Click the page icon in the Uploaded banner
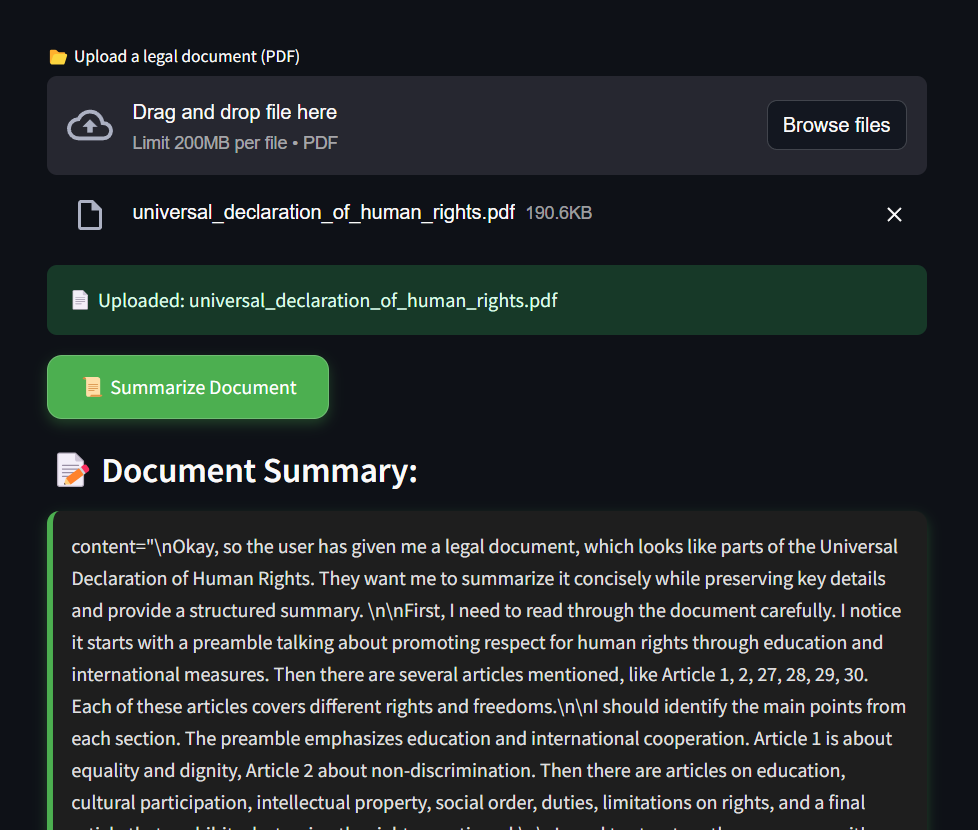The image size is (978, 830). (80, 300)
